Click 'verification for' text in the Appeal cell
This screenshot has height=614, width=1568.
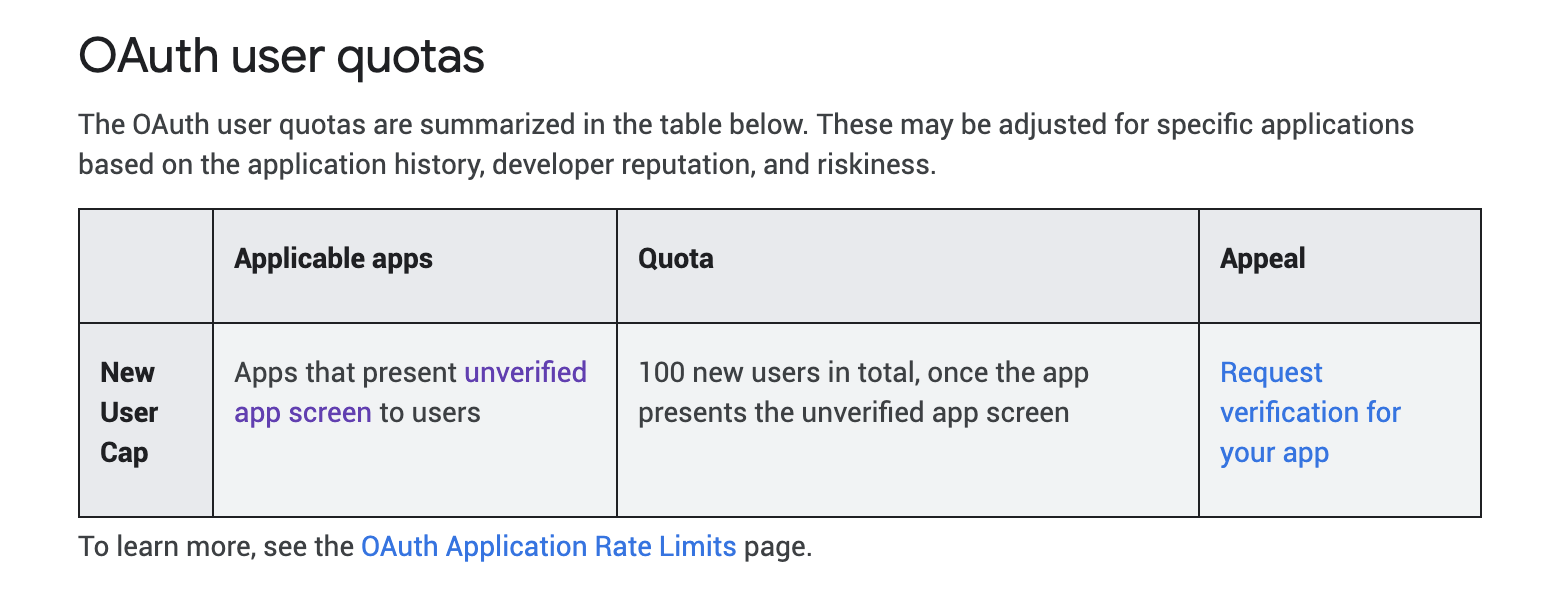pyautogui.click(x=1310, y=412)
